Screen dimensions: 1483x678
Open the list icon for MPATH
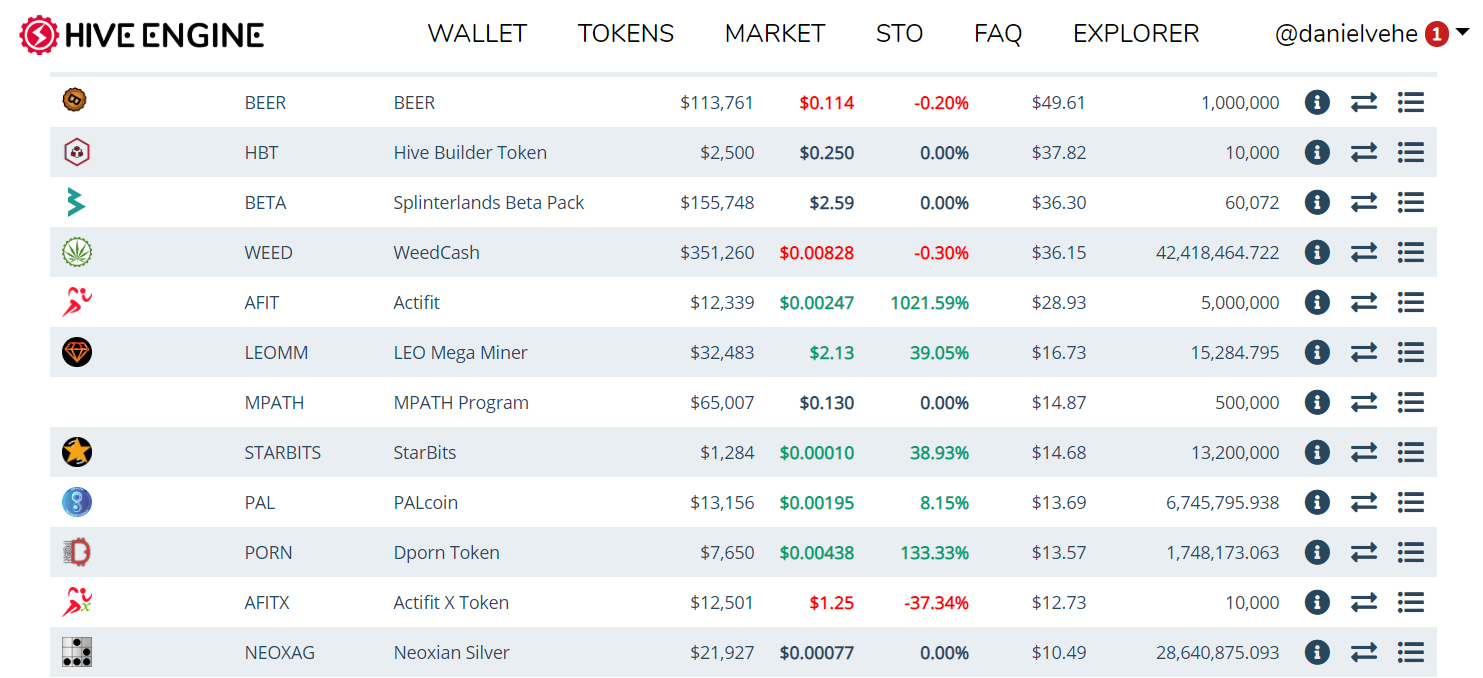[1411, 402]
